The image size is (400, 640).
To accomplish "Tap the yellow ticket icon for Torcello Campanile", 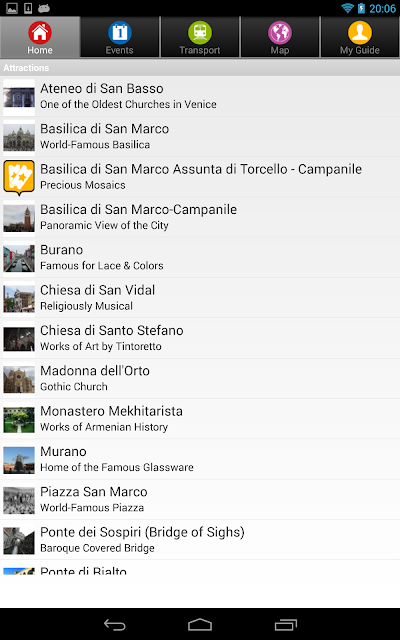I will coord(19,178).
